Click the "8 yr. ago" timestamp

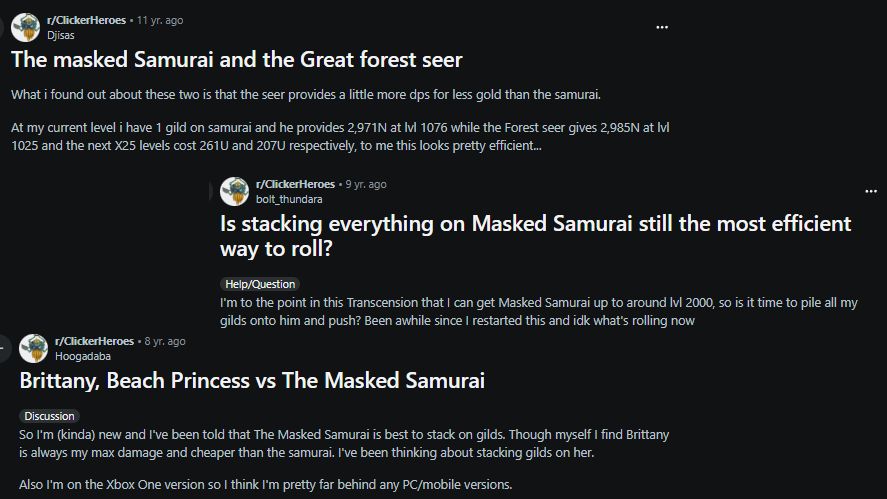point(165,341)
